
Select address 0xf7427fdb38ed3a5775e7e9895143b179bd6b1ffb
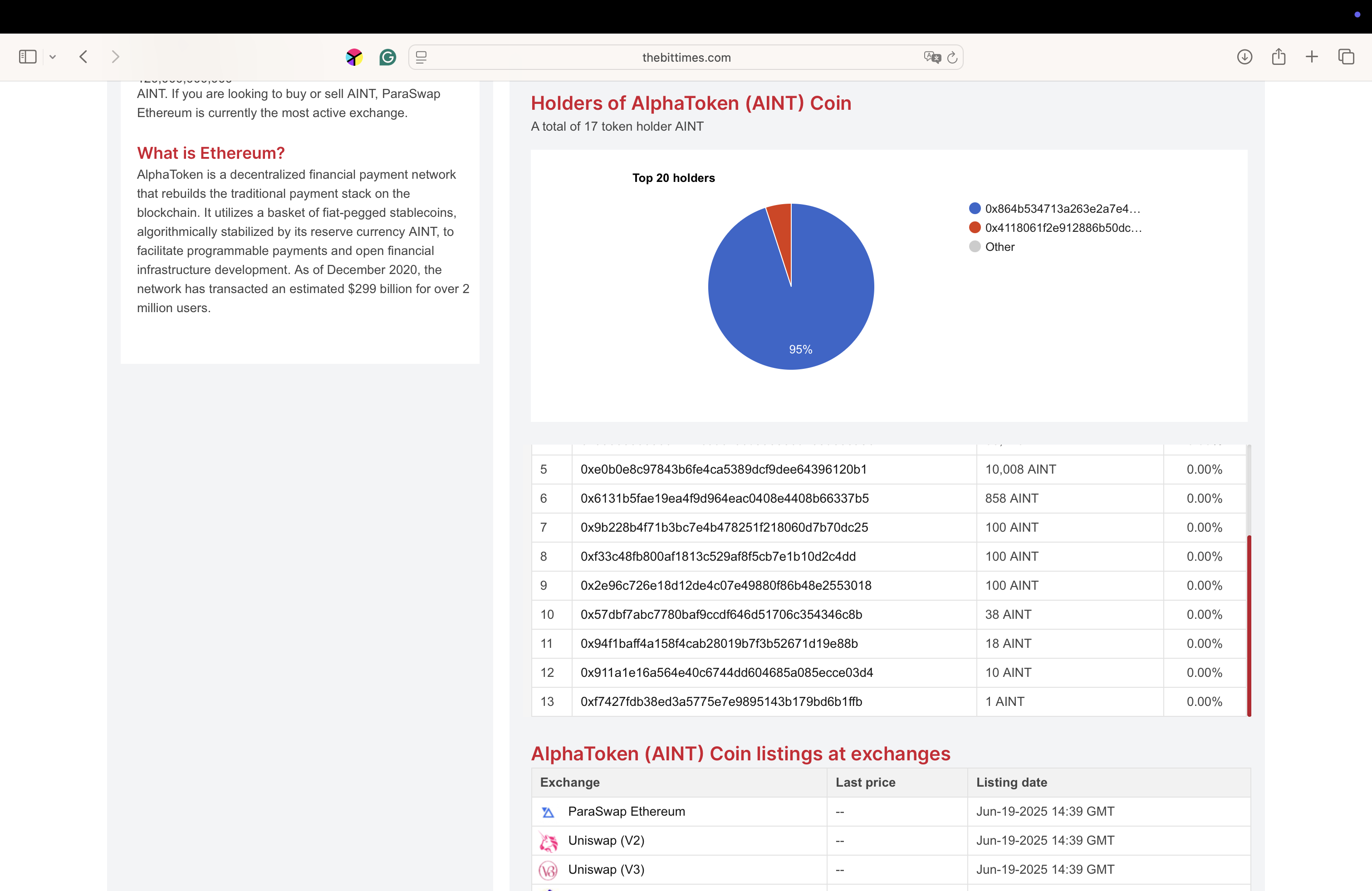coord(721,701)
